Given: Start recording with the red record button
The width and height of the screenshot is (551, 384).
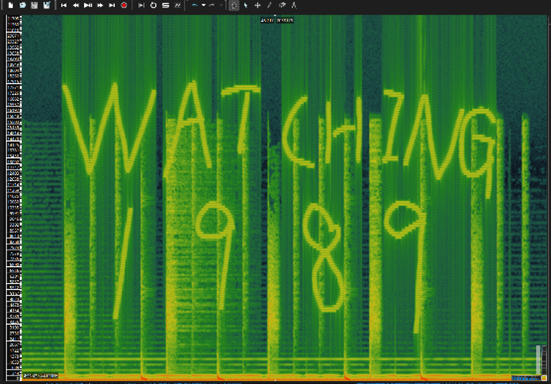Looking at the screenshot, I should 124,5.
